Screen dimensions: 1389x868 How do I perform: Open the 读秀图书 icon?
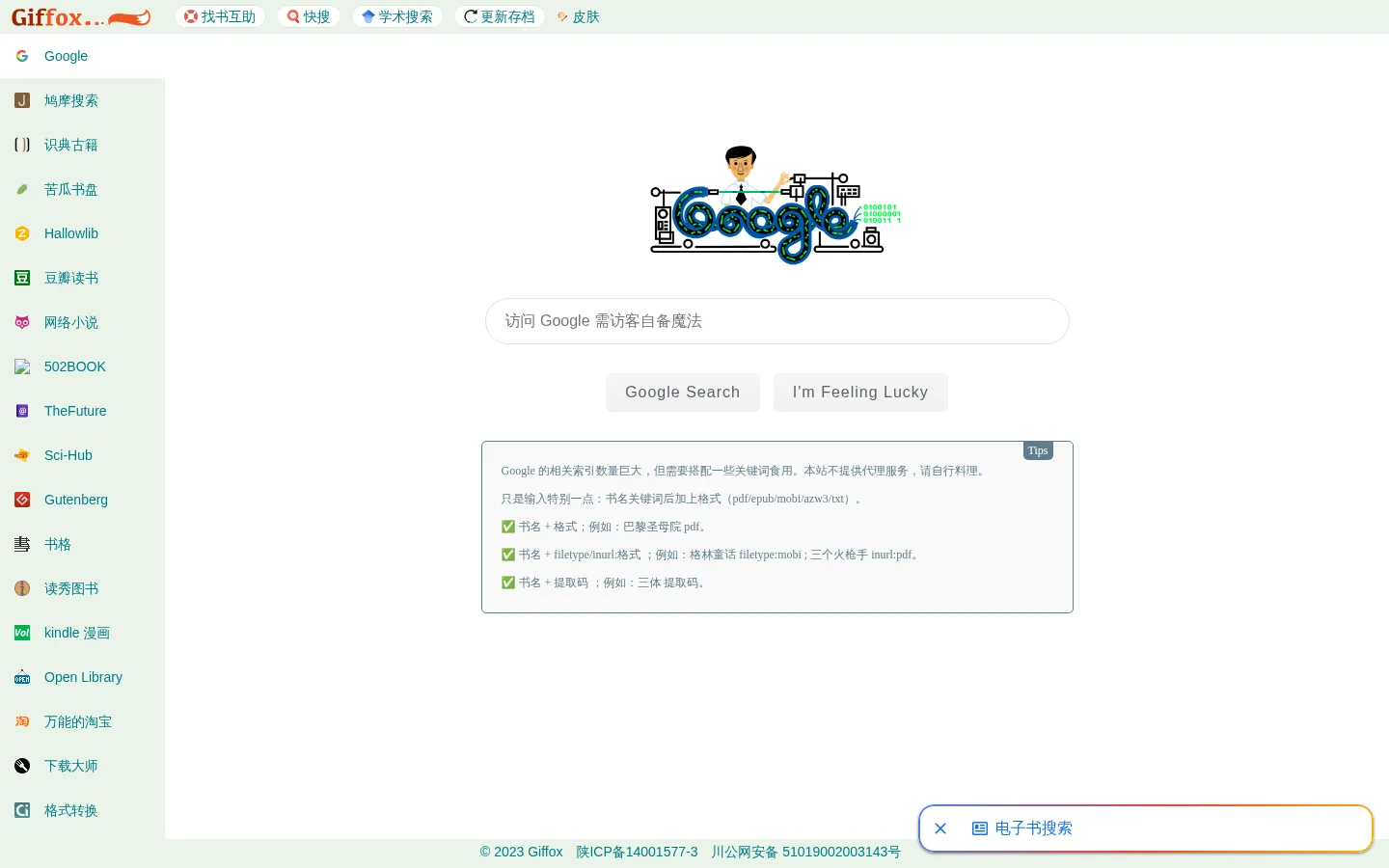pos(22,588)
